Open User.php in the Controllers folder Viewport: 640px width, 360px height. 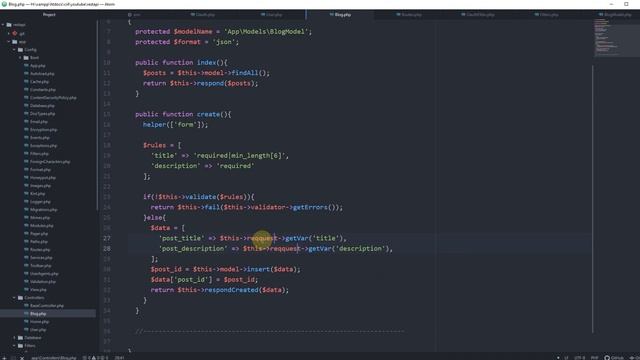38,330
